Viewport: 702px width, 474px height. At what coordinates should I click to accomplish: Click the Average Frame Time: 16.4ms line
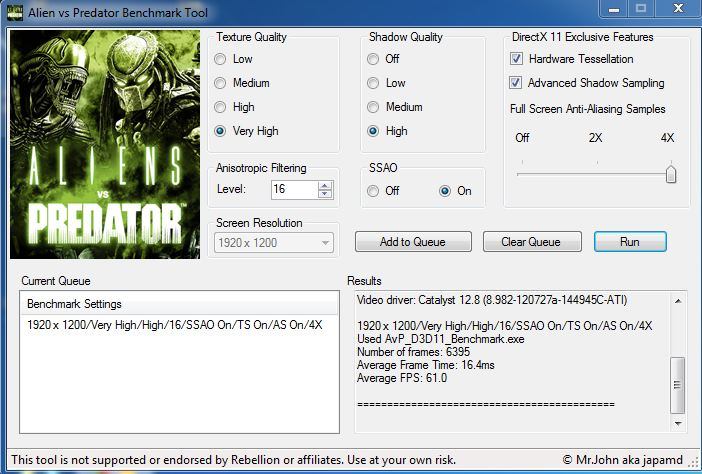click(x=426, y=365)
